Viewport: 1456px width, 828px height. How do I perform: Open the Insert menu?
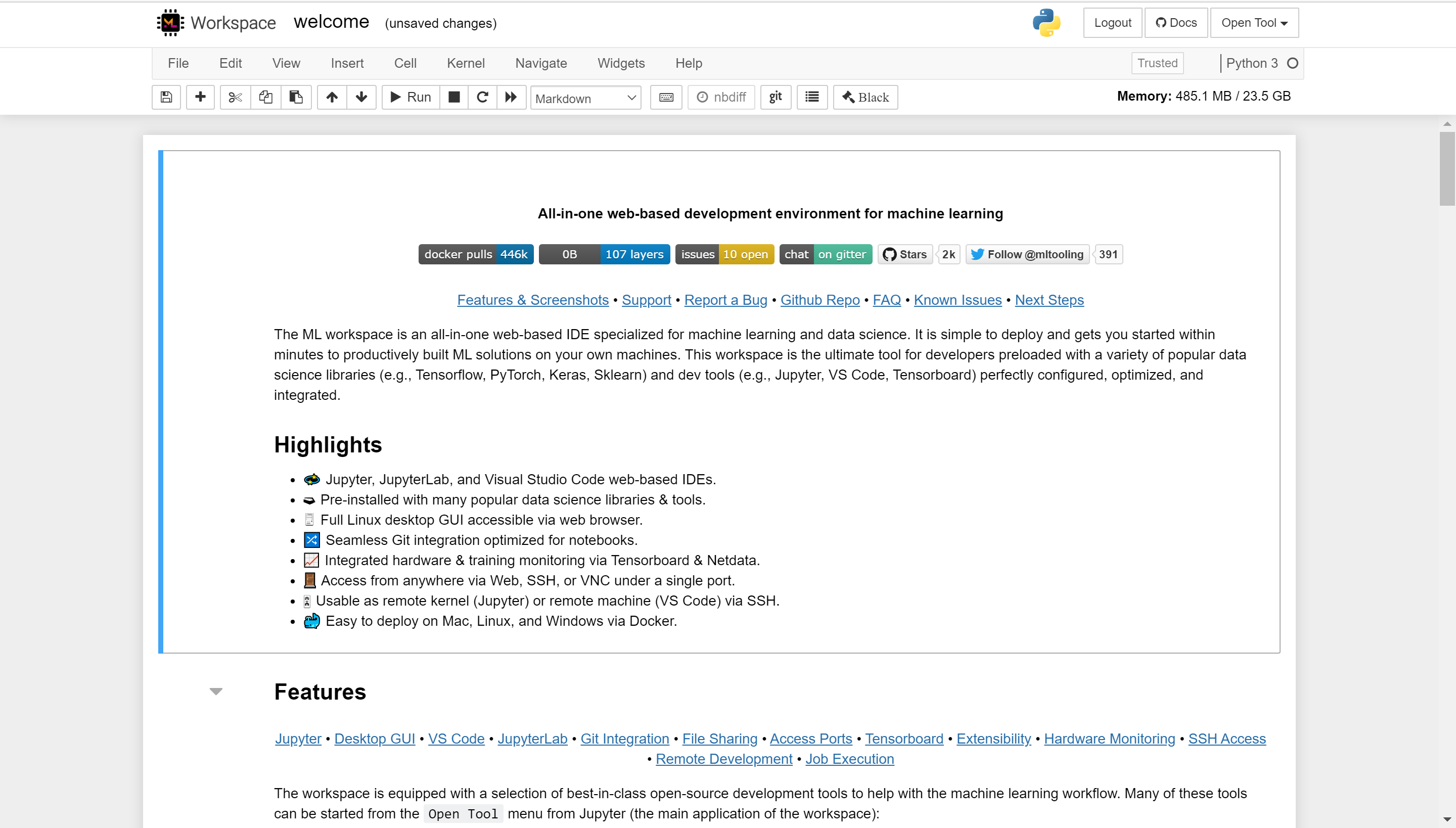(347, 63)
